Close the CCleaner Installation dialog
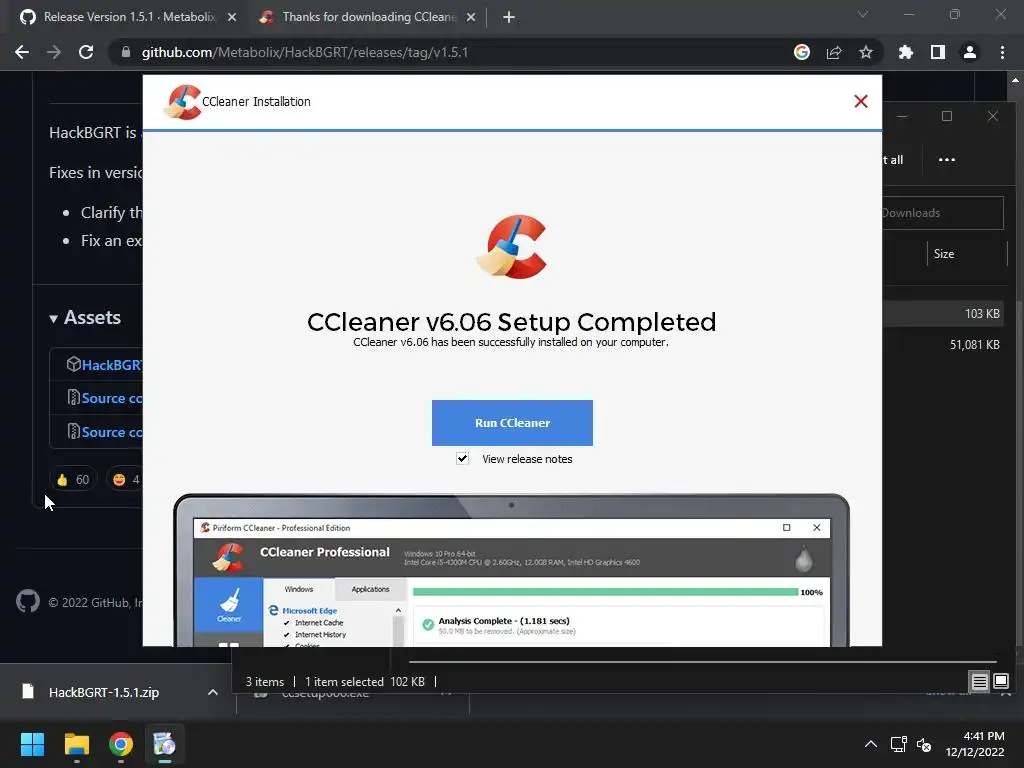The width and height of the screenshot is (1024, 768). tap(861, 101)
